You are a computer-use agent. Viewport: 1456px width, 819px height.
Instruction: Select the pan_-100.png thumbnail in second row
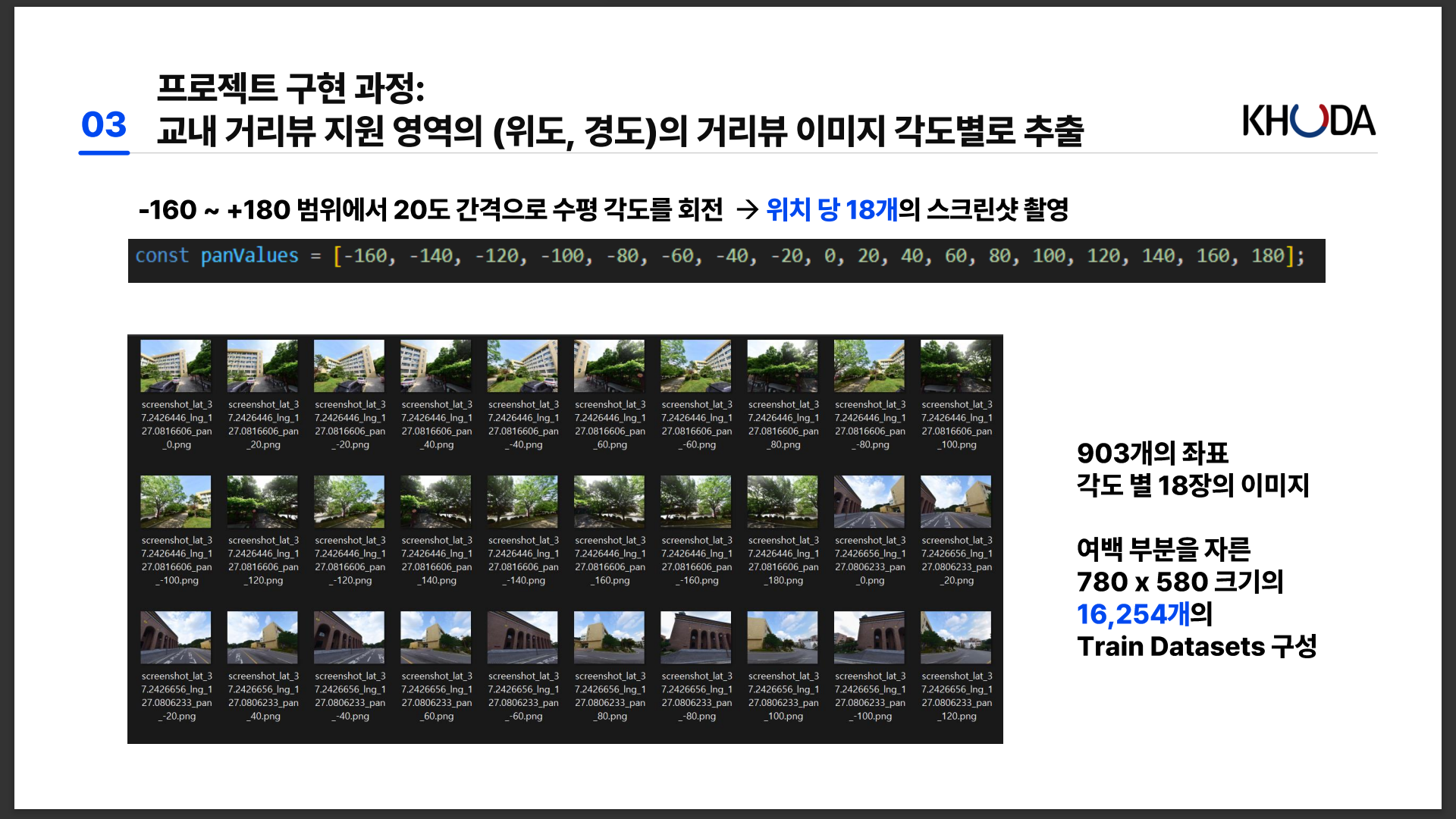pyautogui.click(x=176, y=502)
